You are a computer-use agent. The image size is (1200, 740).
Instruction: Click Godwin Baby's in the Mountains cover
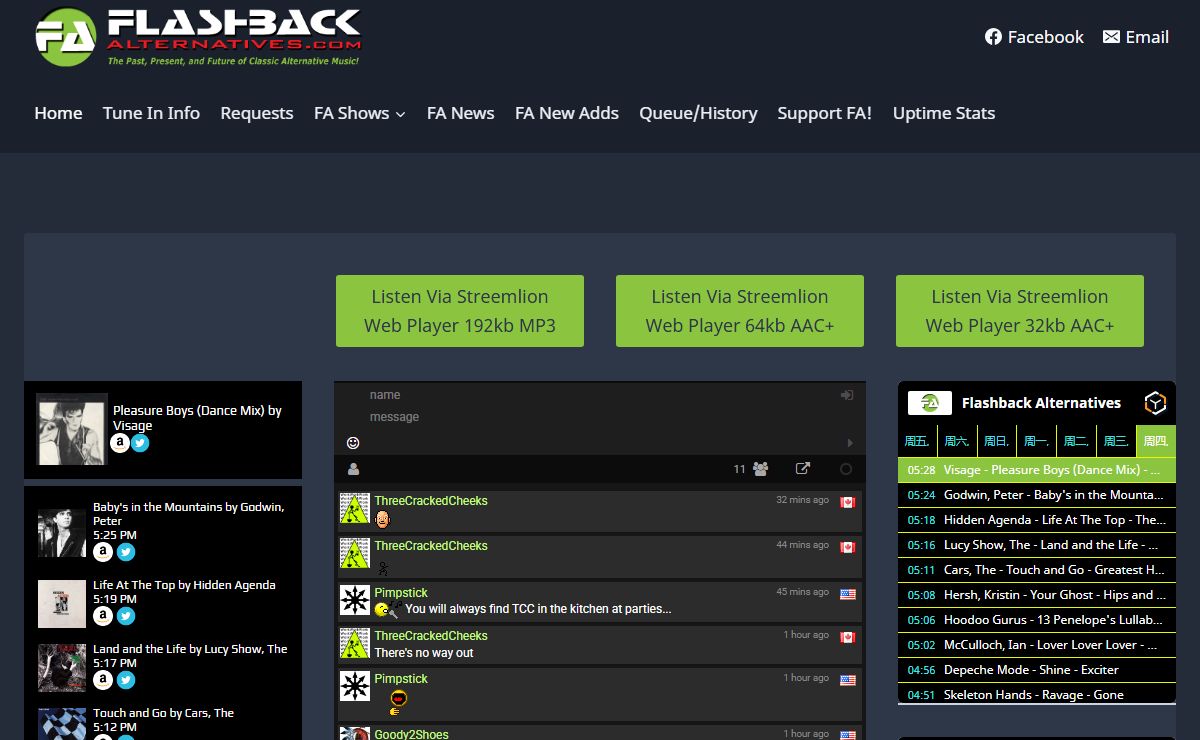(x=62, y=533)
